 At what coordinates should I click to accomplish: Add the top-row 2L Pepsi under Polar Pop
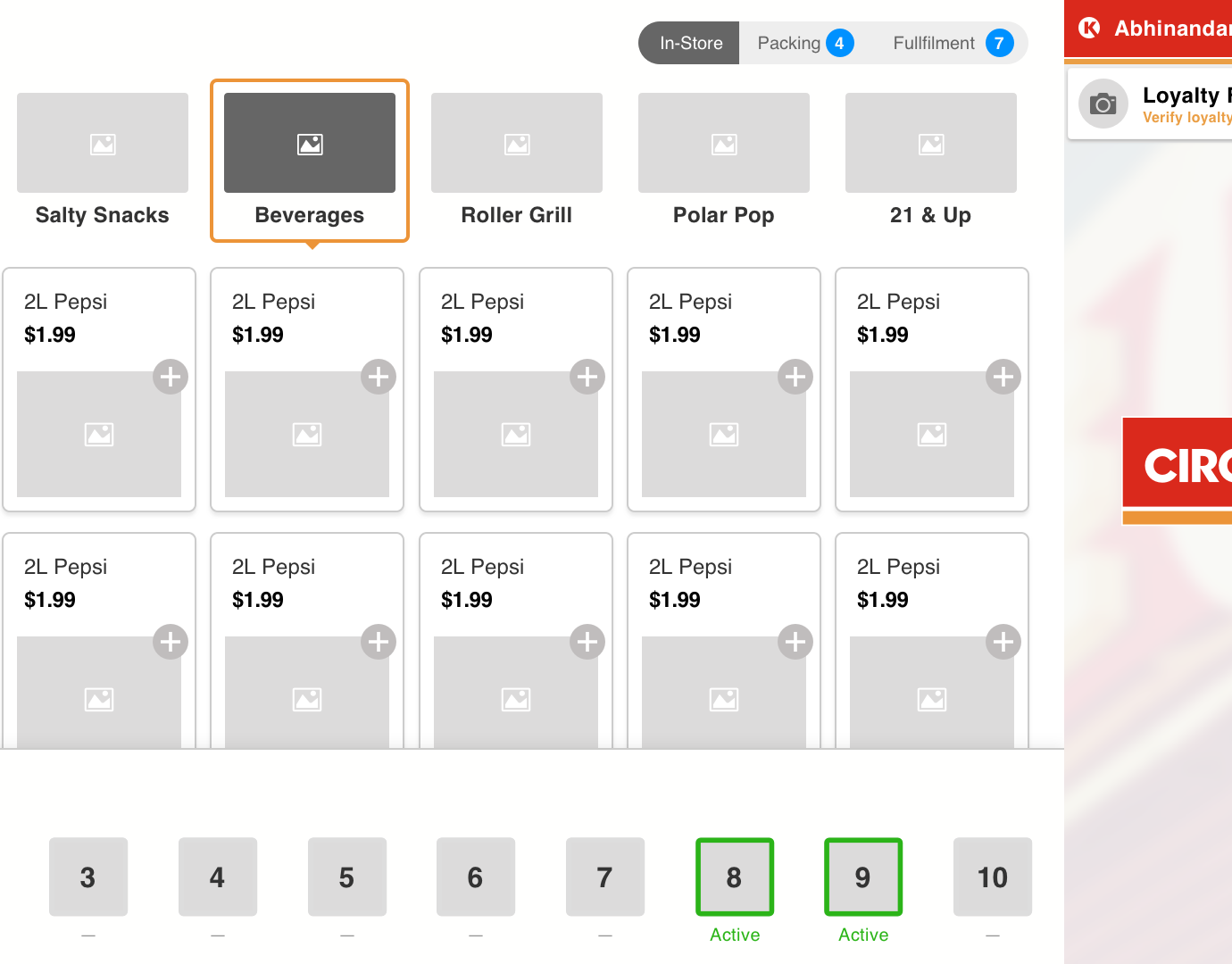[x=795, y=377]
